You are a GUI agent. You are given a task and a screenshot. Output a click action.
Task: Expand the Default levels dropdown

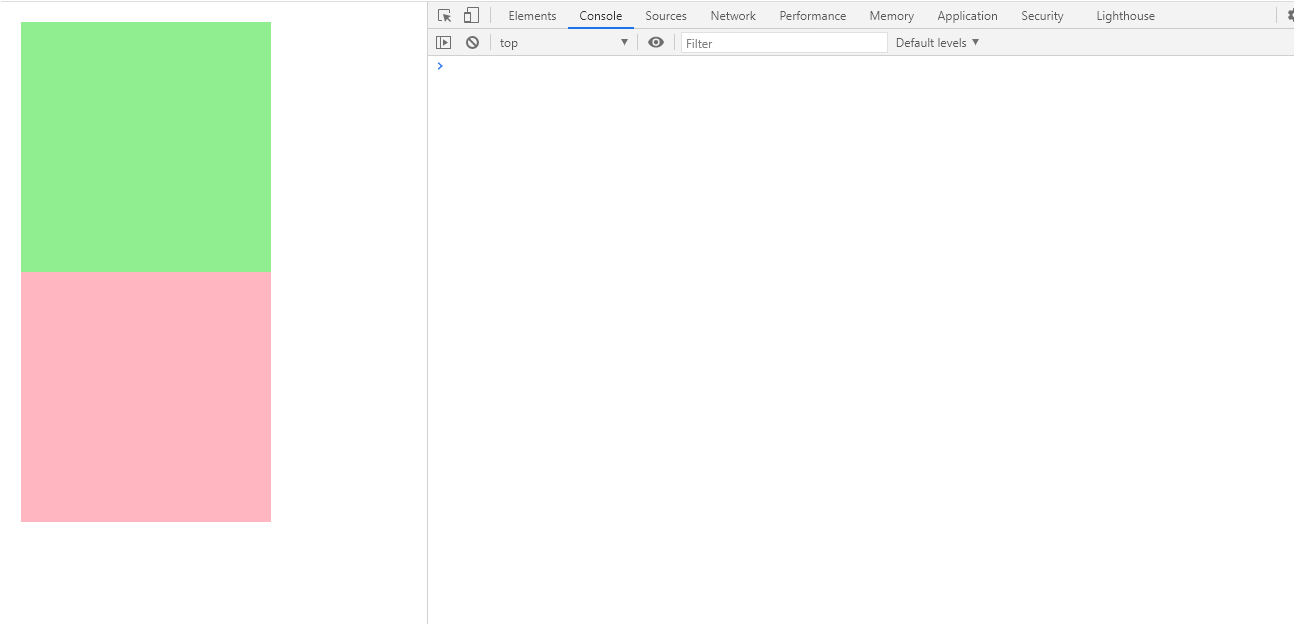937,43
